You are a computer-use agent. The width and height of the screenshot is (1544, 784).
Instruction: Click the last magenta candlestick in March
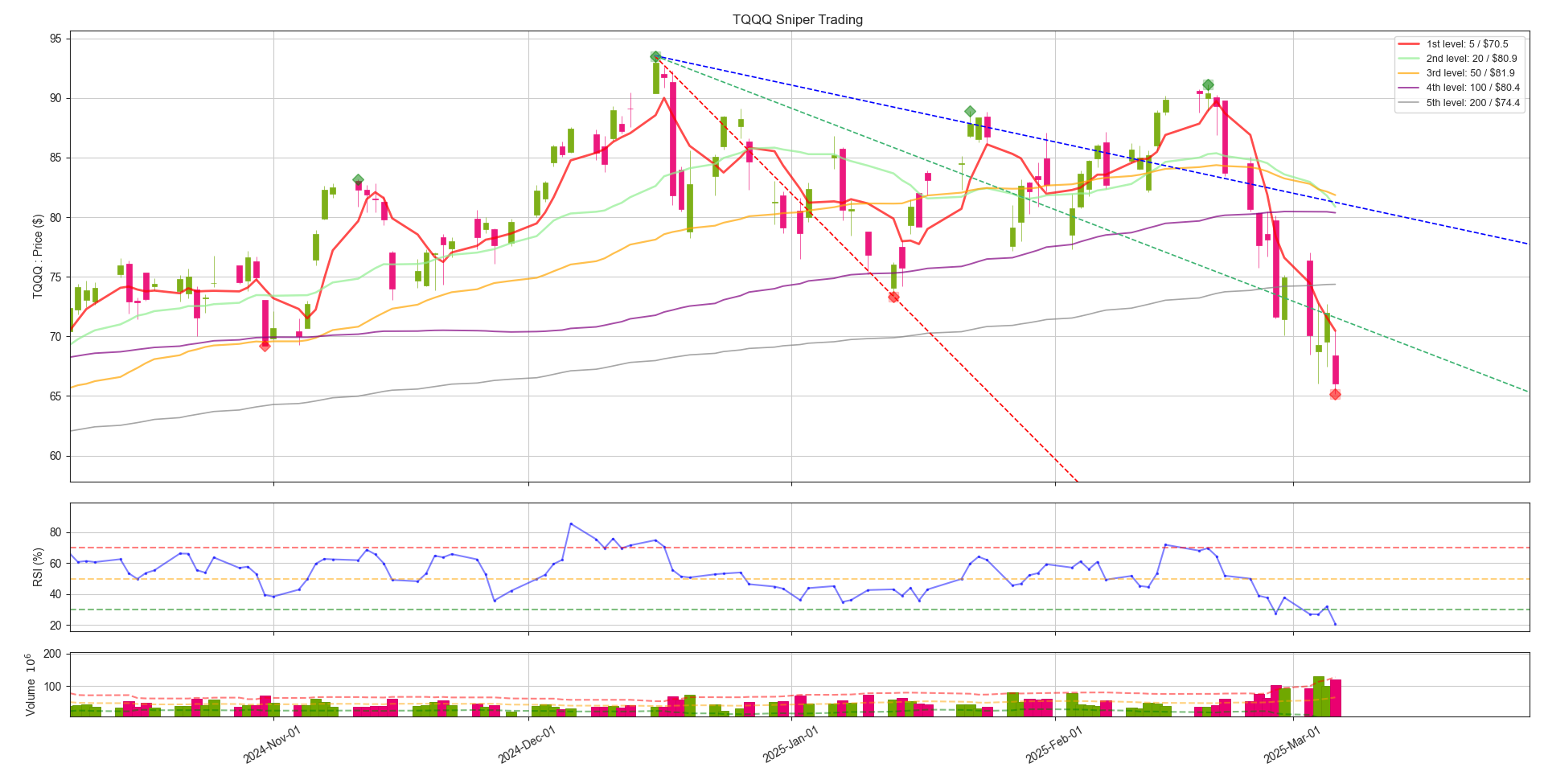point(1336,370)
